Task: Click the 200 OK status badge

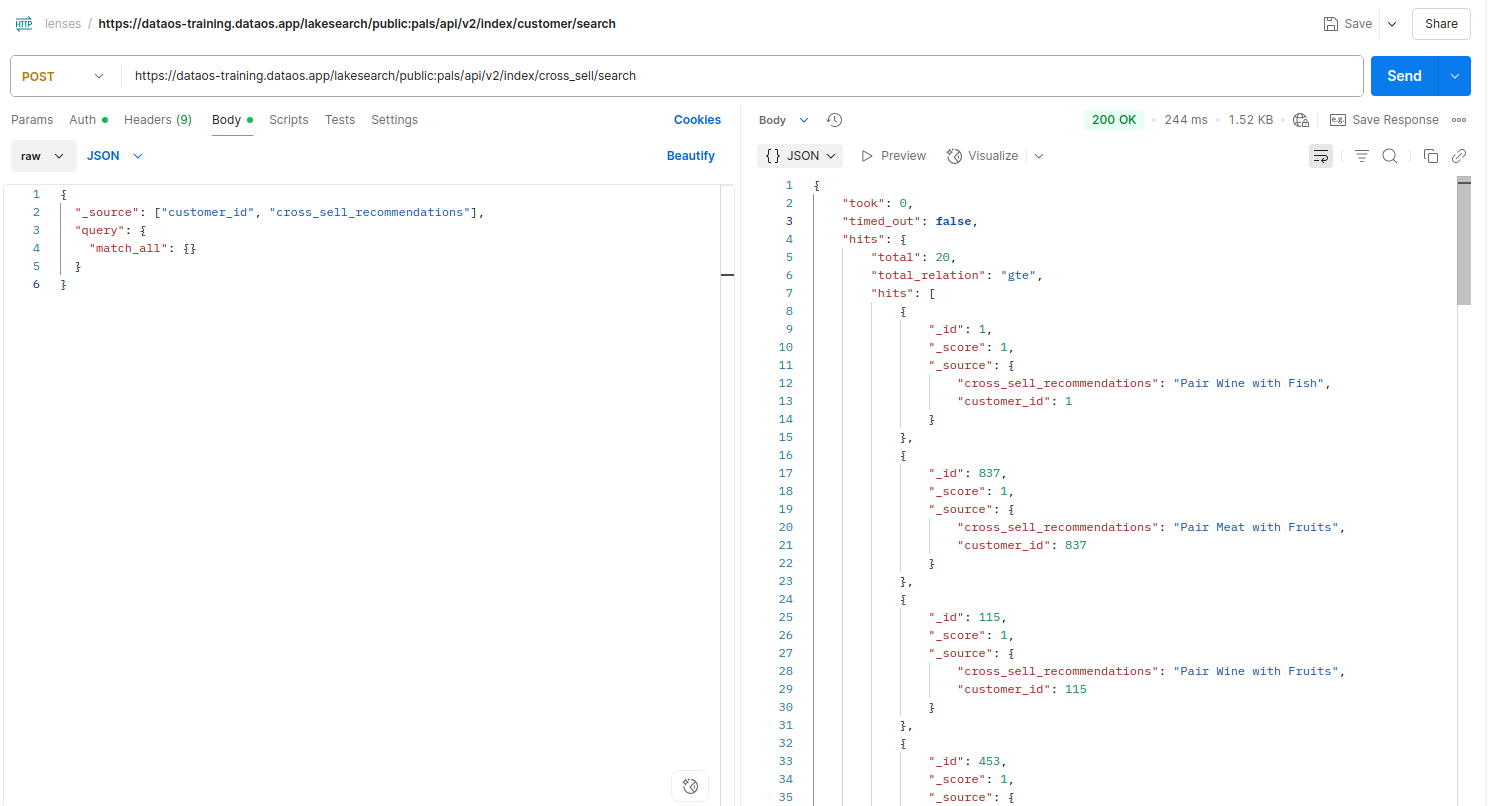Action: coord(1114,120)
